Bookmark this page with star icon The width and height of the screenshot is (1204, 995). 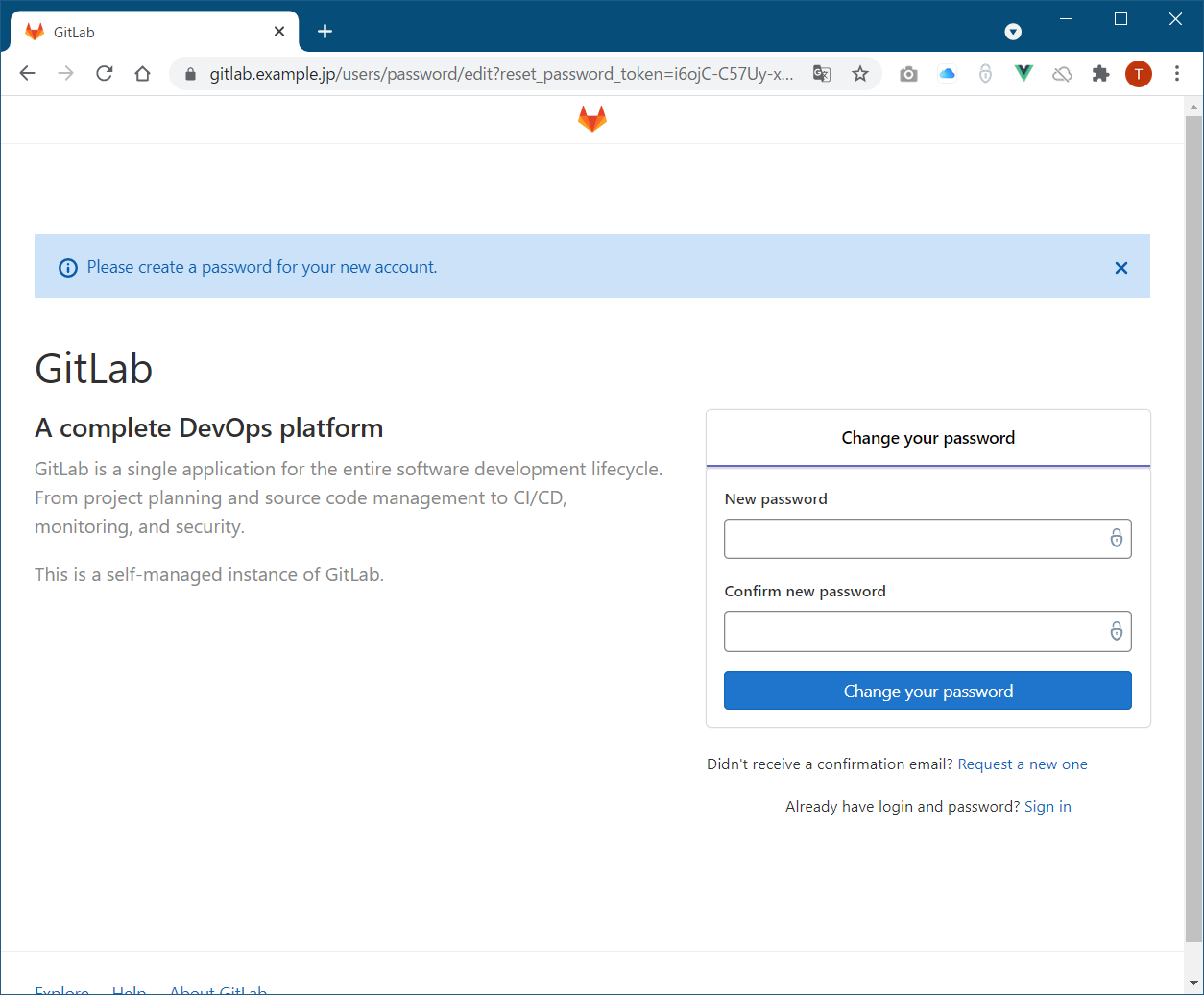tap(860, 74)
